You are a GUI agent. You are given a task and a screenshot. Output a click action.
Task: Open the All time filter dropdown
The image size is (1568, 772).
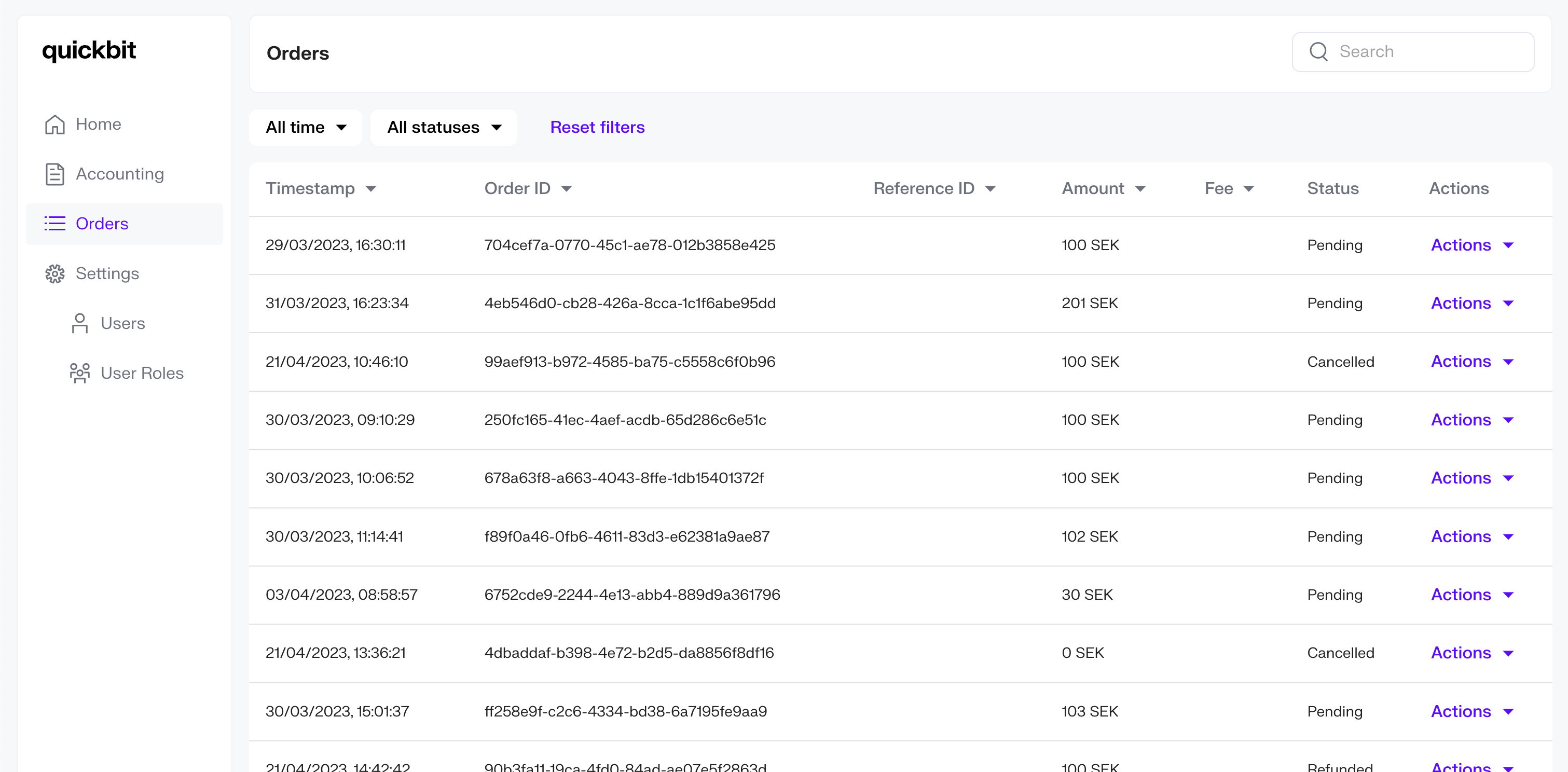[305, 127]
